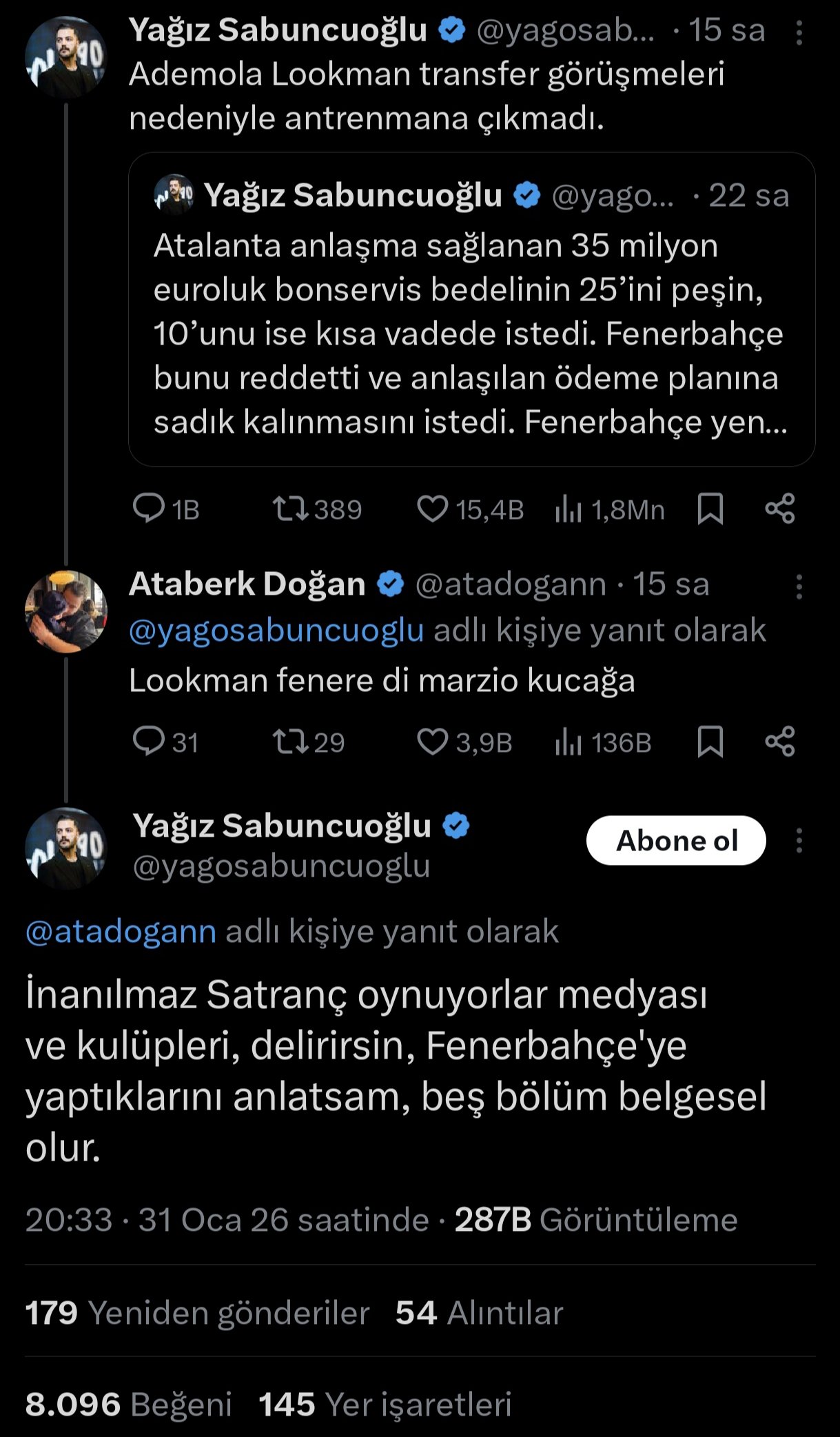Viewport: 840px width, 1437px height.
Task: View the 54 Alıntılar list
Action: point(480,1312)
